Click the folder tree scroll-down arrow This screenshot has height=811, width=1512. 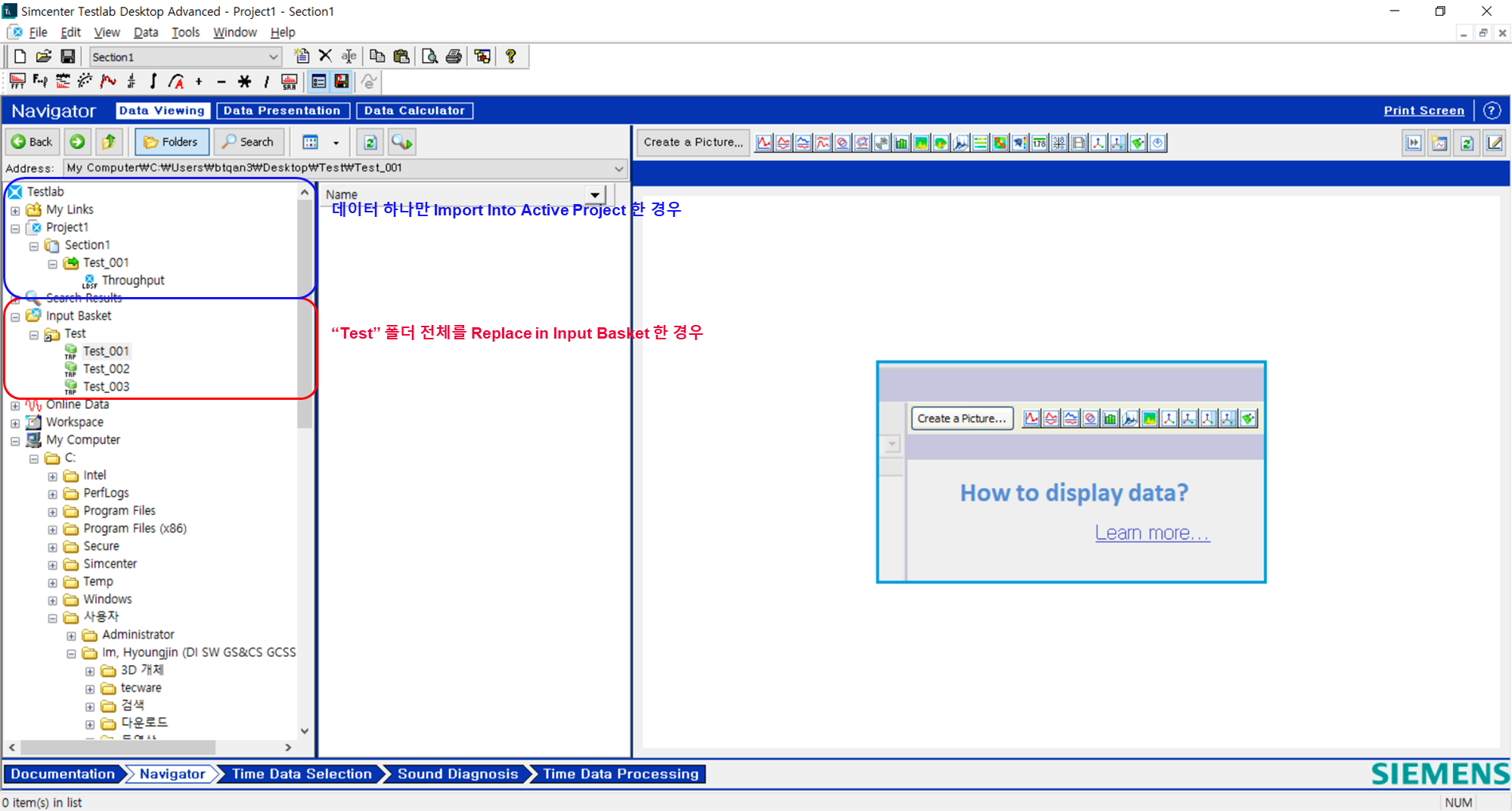point(305,731)
